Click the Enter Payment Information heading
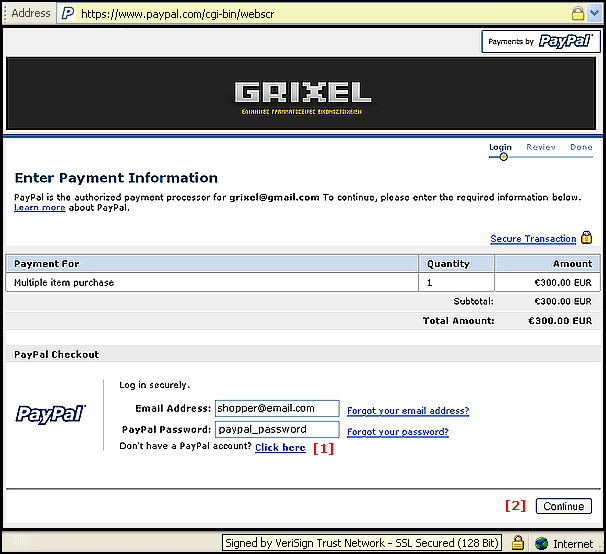The height and width of the screenshot is (554, 606). pos(116,178)
